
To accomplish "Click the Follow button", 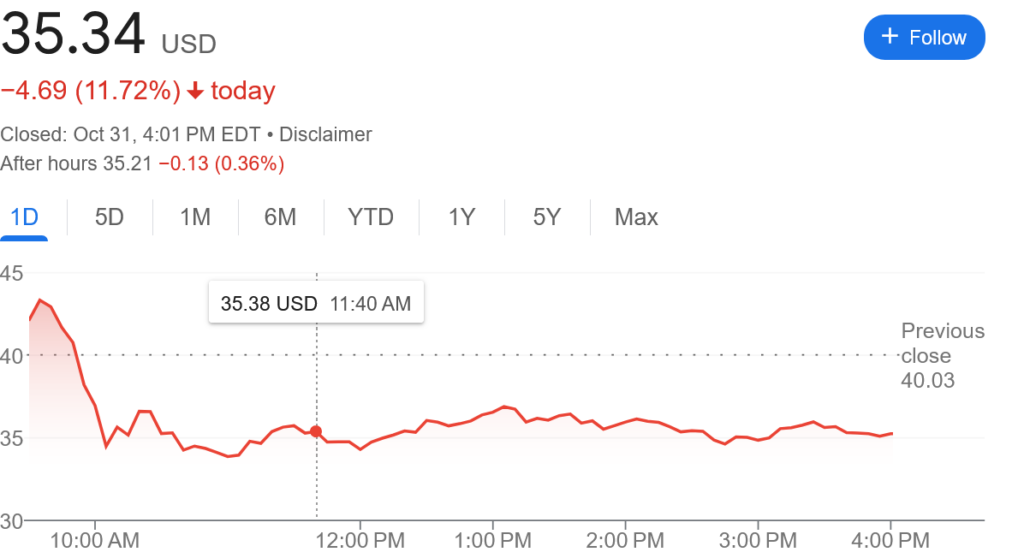I will (924, 38).
